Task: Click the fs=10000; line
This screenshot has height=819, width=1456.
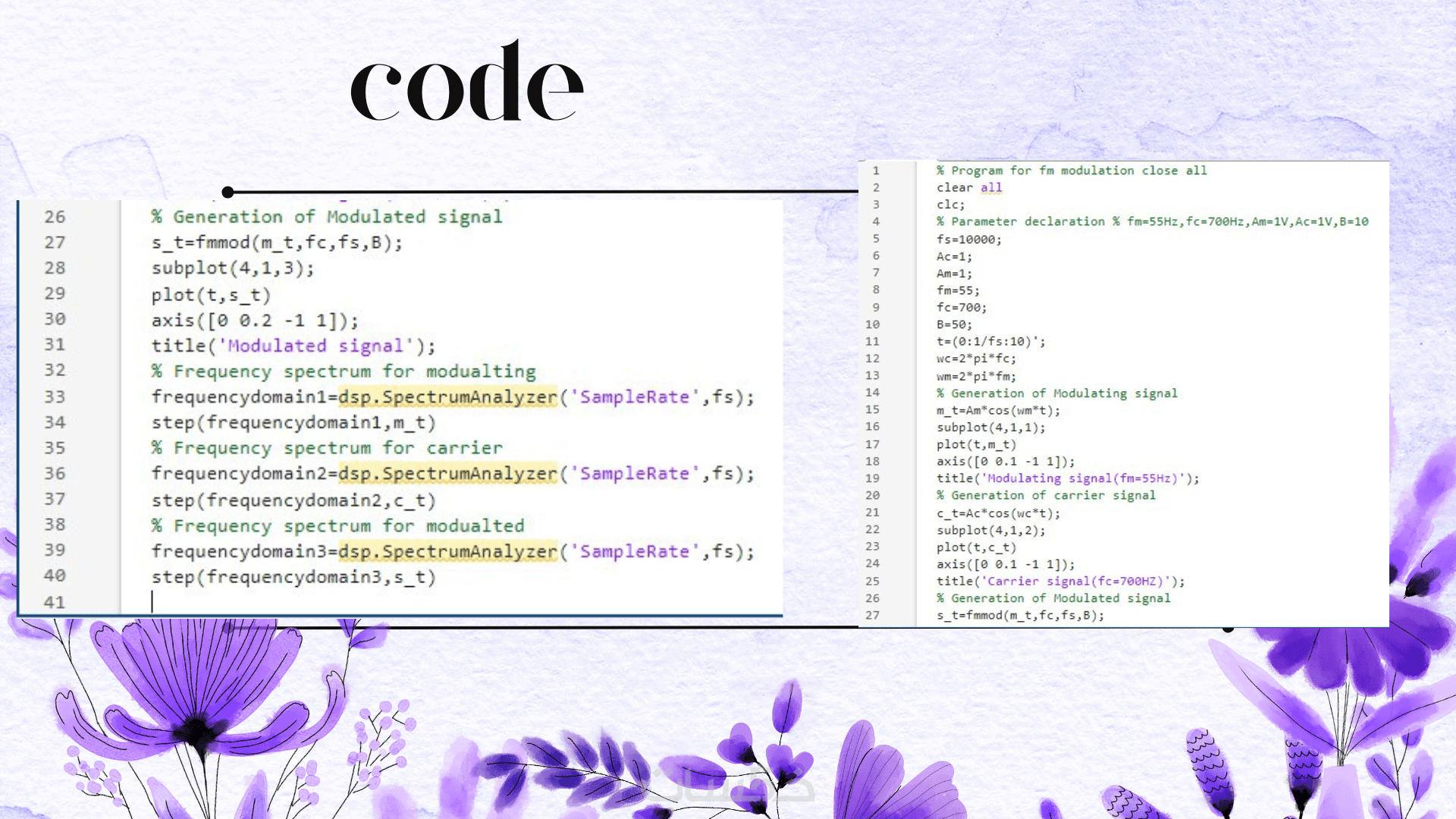Action: click(968, 240)
